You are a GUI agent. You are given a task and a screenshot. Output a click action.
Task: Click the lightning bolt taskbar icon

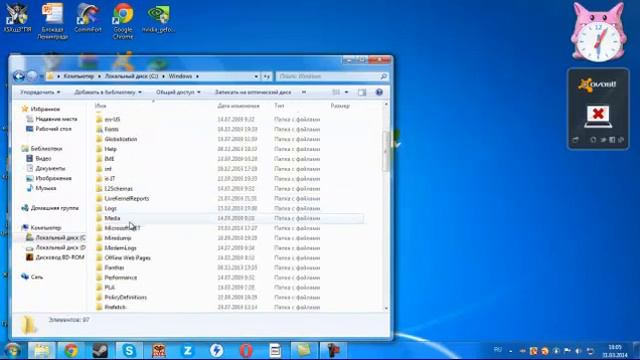(x=216, y=351)
